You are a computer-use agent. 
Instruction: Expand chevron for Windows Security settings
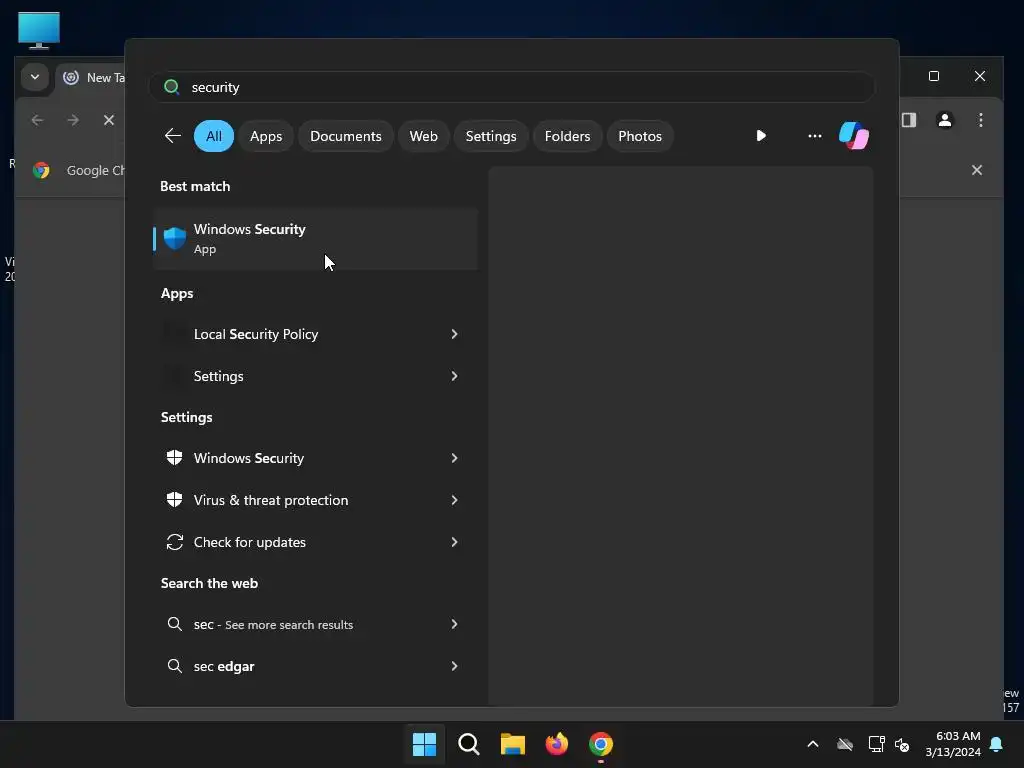(x=455, y=458)
